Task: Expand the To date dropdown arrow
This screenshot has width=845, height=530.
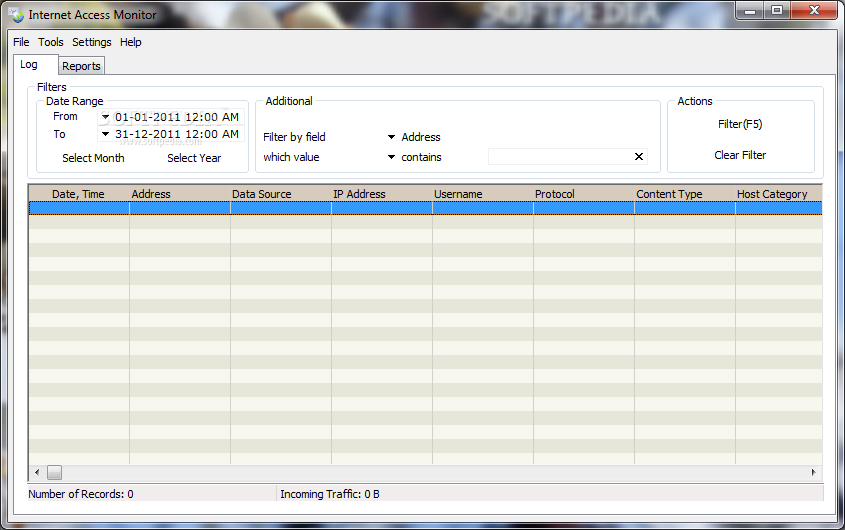Action: pos(106,134)
